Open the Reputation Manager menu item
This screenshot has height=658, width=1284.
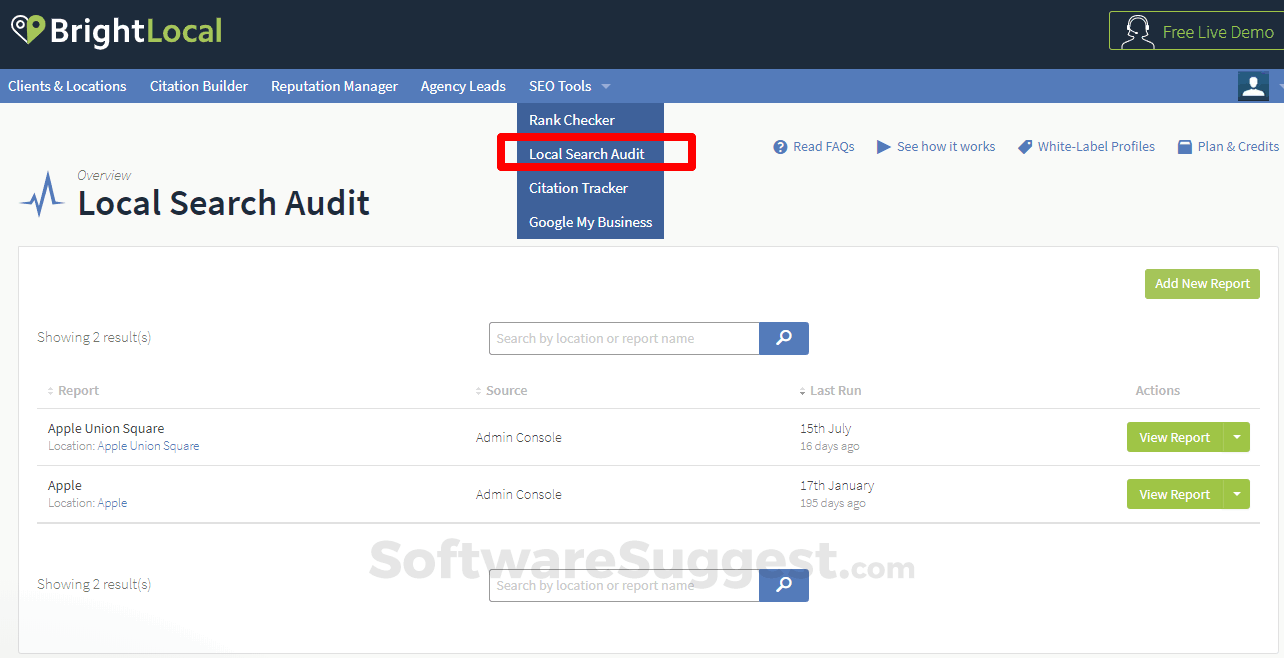334,86
